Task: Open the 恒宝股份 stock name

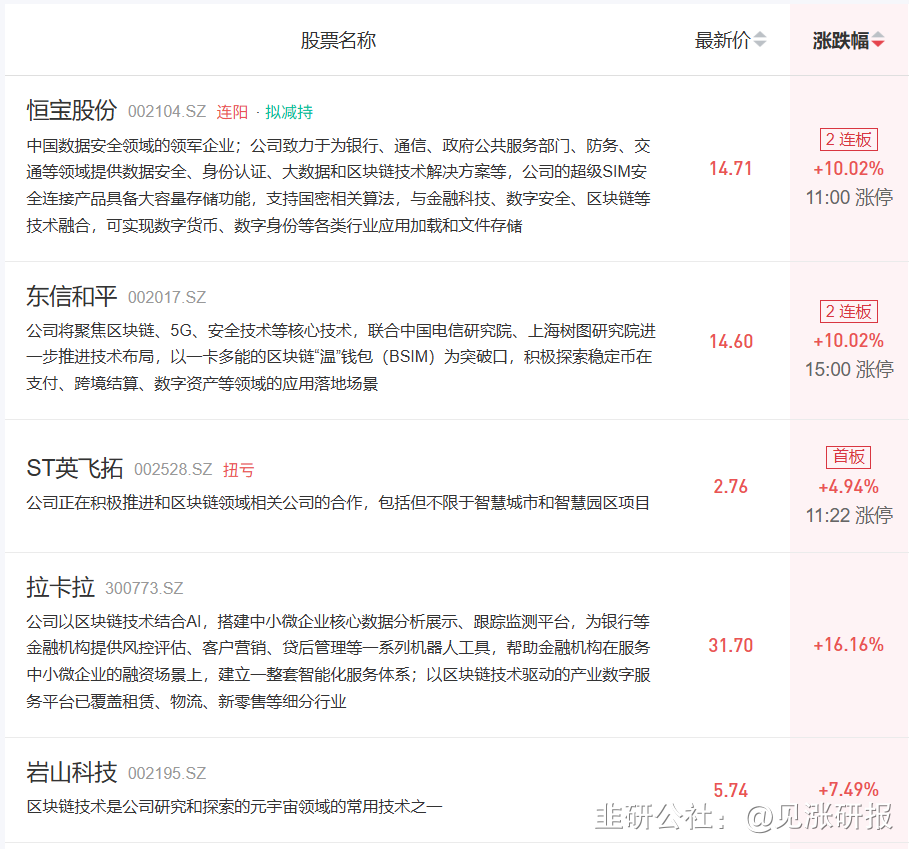Action: click(72, 110)
